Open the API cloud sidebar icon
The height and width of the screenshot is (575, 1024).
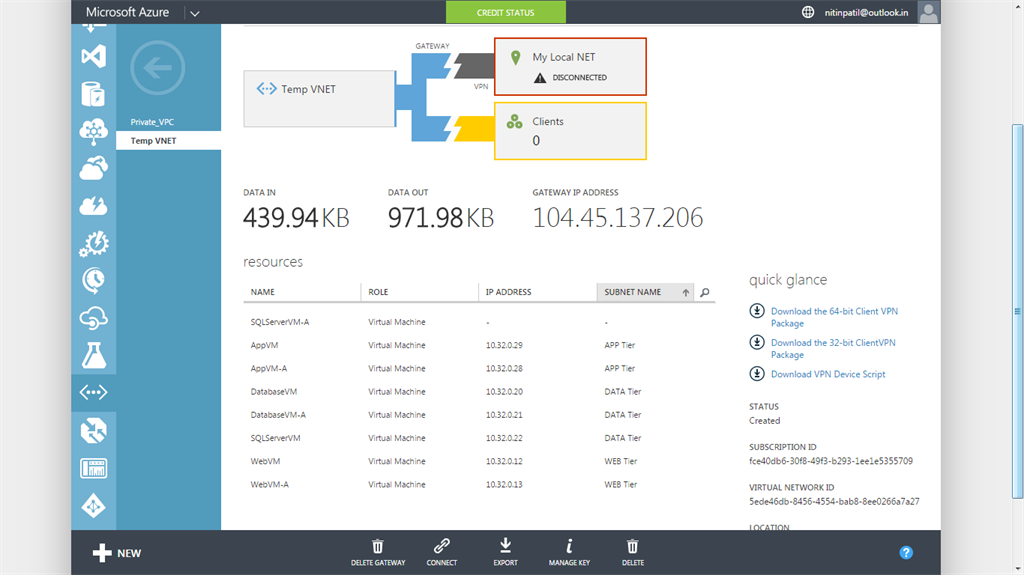(93, 318)
